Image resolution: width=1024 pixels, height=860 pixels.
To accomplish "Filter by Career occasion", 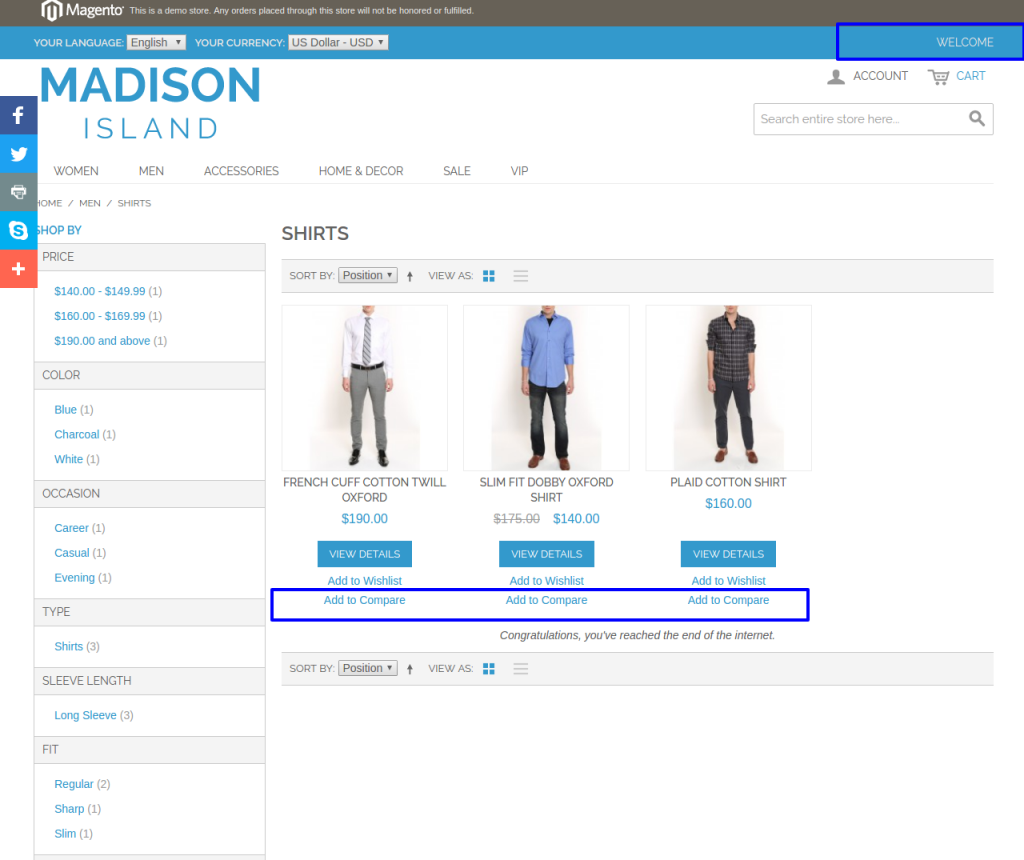I will [x=71, y=528].
